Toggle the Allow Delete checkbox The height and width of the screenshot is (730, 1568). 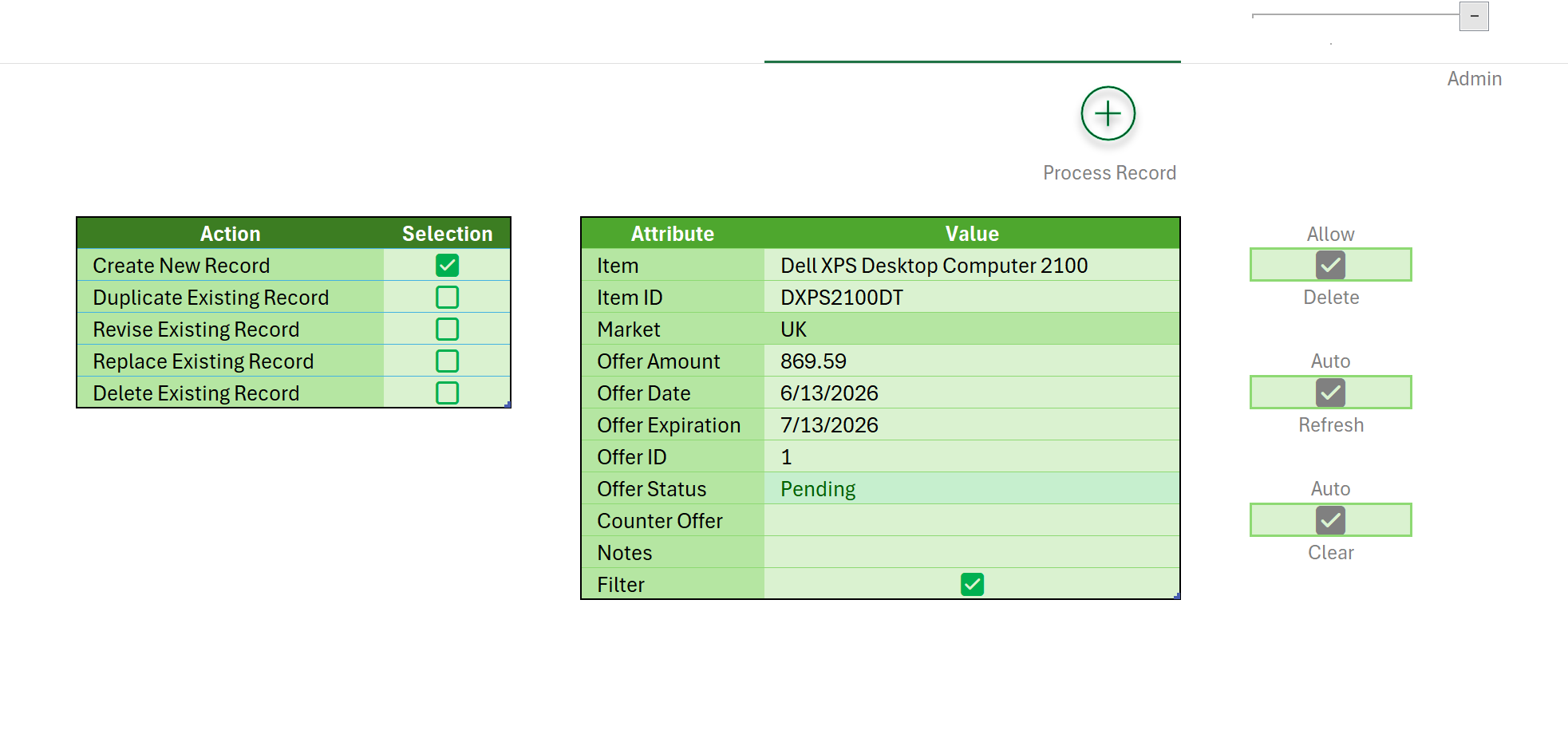pyautogui.click(x=1330, y=265)
